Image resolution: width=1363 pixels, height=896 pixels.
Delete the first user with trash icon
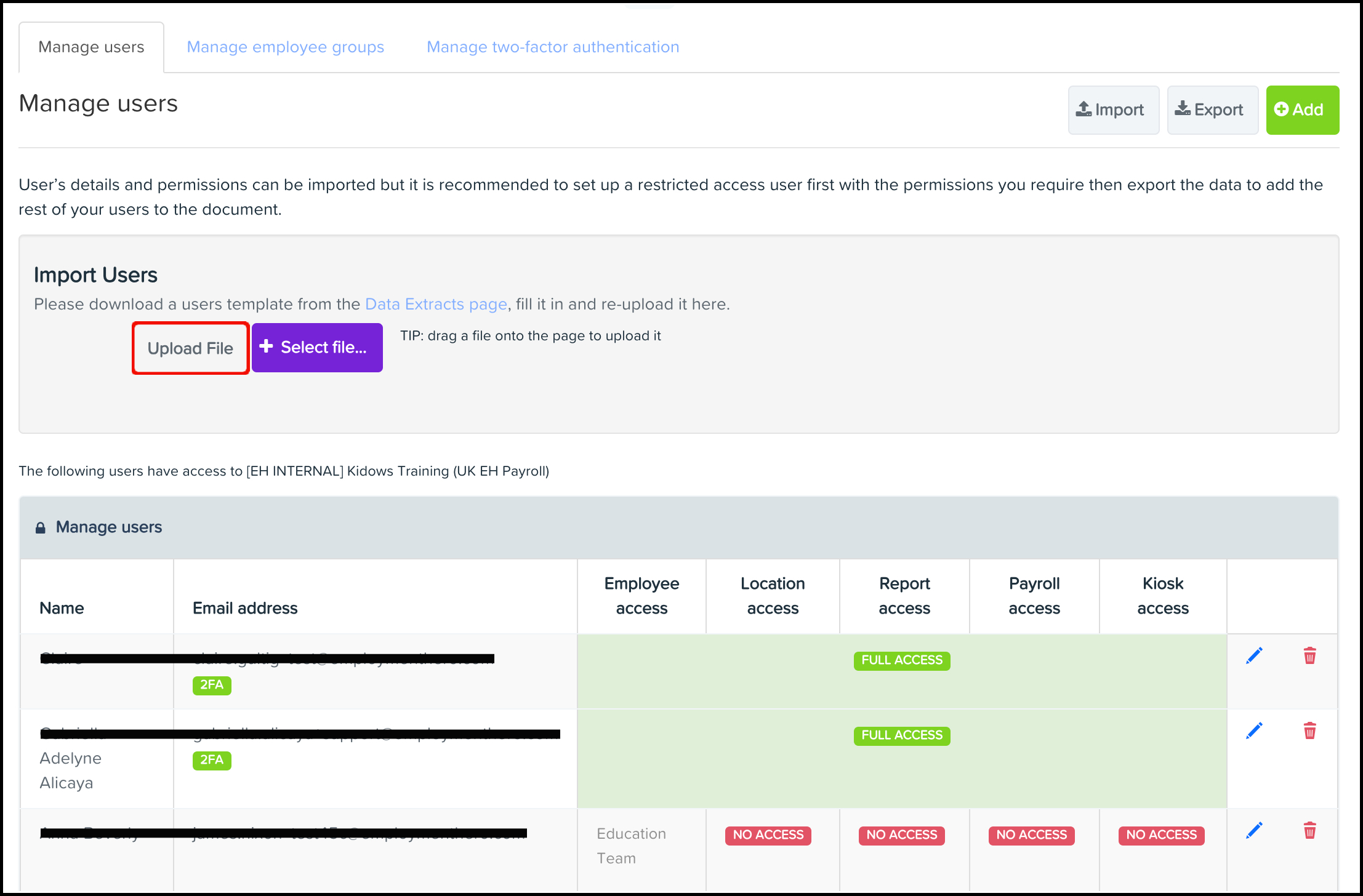click(1310, 656)
